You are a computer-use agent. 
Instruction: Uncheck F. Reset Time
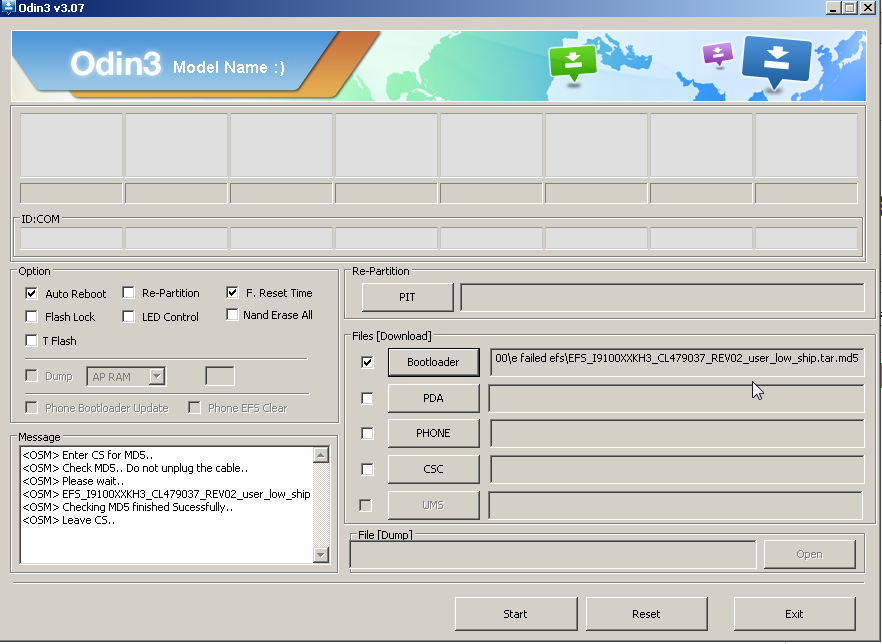(232, 292)
